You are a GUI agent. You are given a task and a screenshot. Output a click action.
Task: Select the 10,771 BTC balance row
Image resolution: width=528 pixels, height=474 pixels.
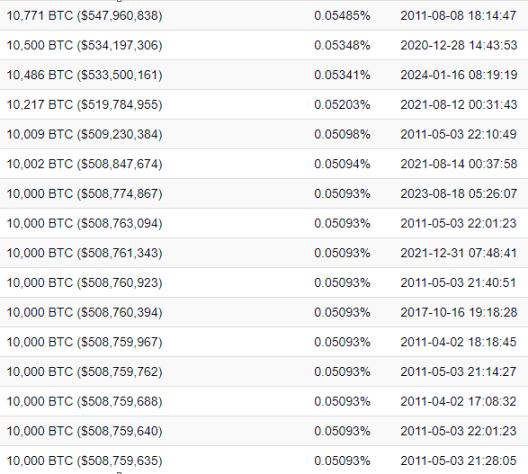pos(264,15)
